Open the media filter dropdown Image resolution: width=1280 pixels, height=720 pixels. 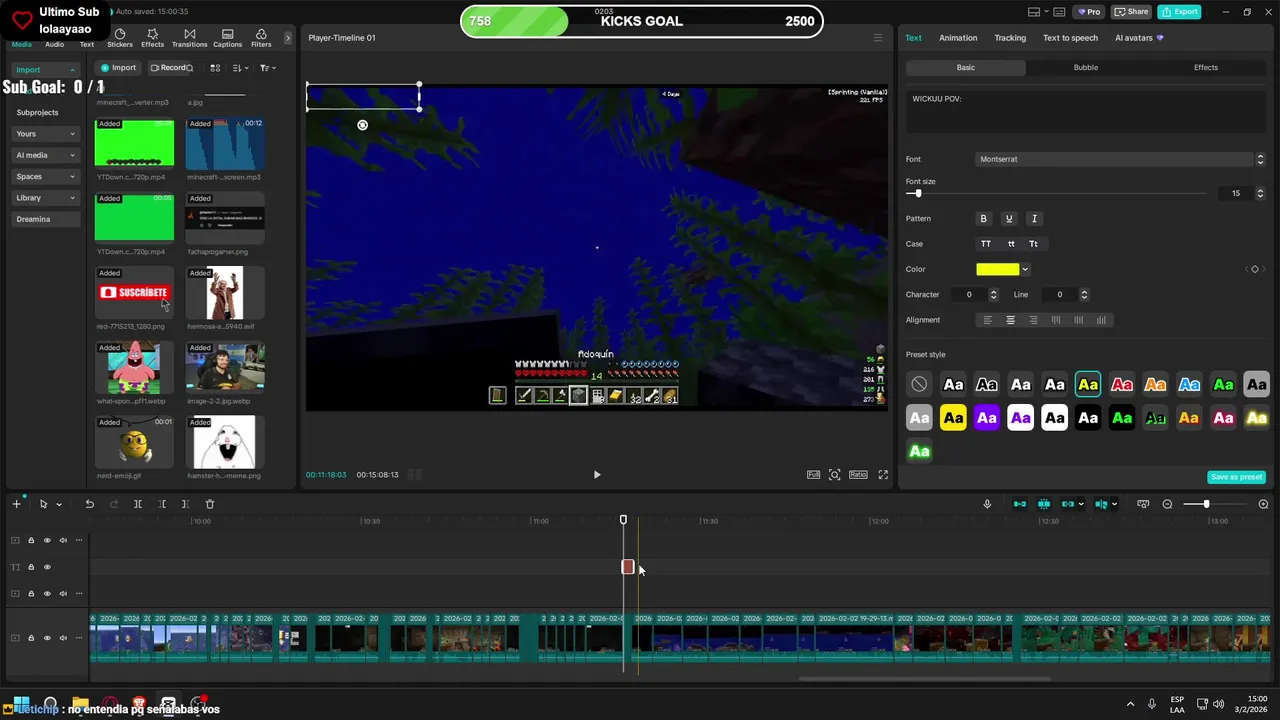point(268,68)
